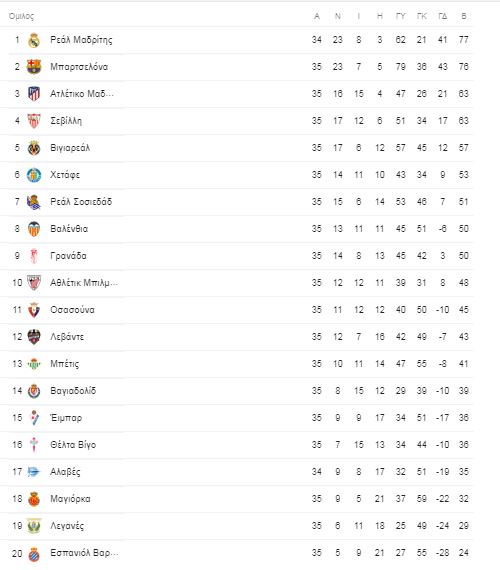Click the Ομιλος column header
The height and width of the screenshot is (570, 500).
(x=21, y=16)
